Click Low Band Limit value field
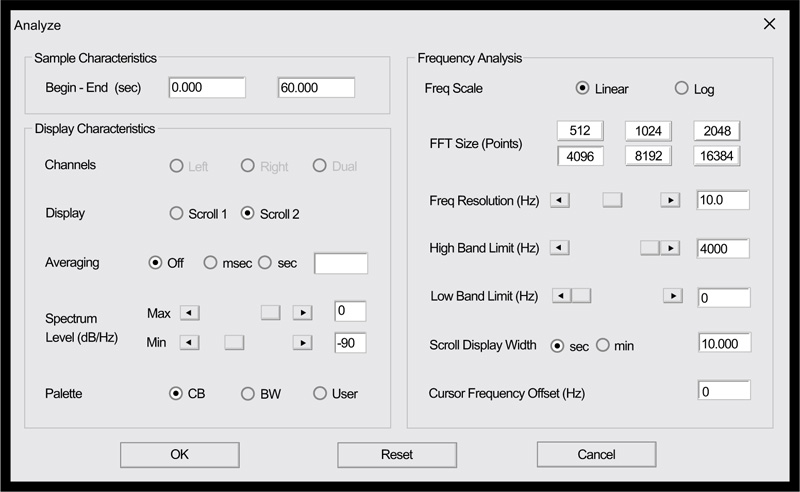This screenshot has width=800, height=492. click(724, 298)
